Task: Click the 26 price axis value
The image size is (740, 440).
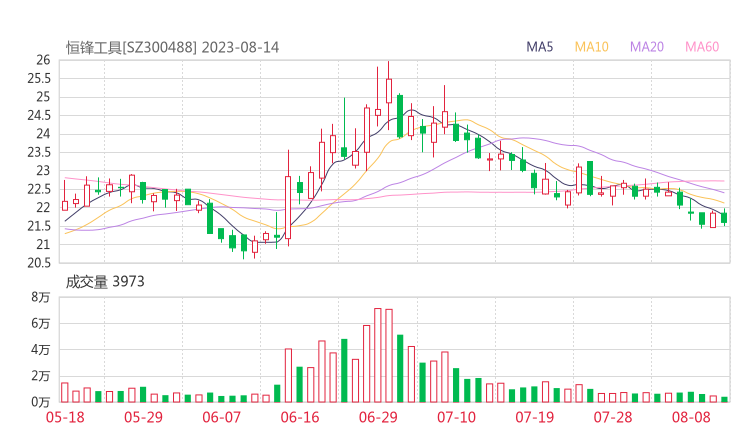Action: 43,60
